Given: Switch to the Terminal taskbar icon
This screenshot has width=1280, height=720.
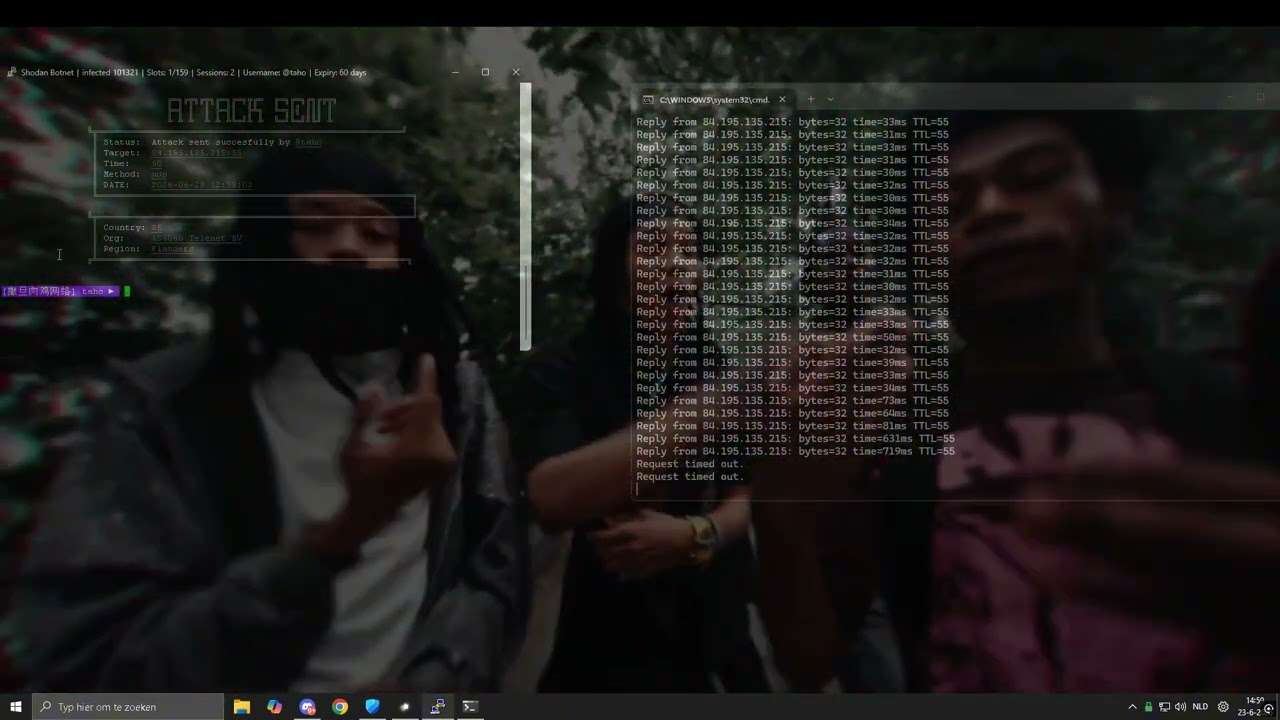Looking at the screenshot, I should 470,707.
